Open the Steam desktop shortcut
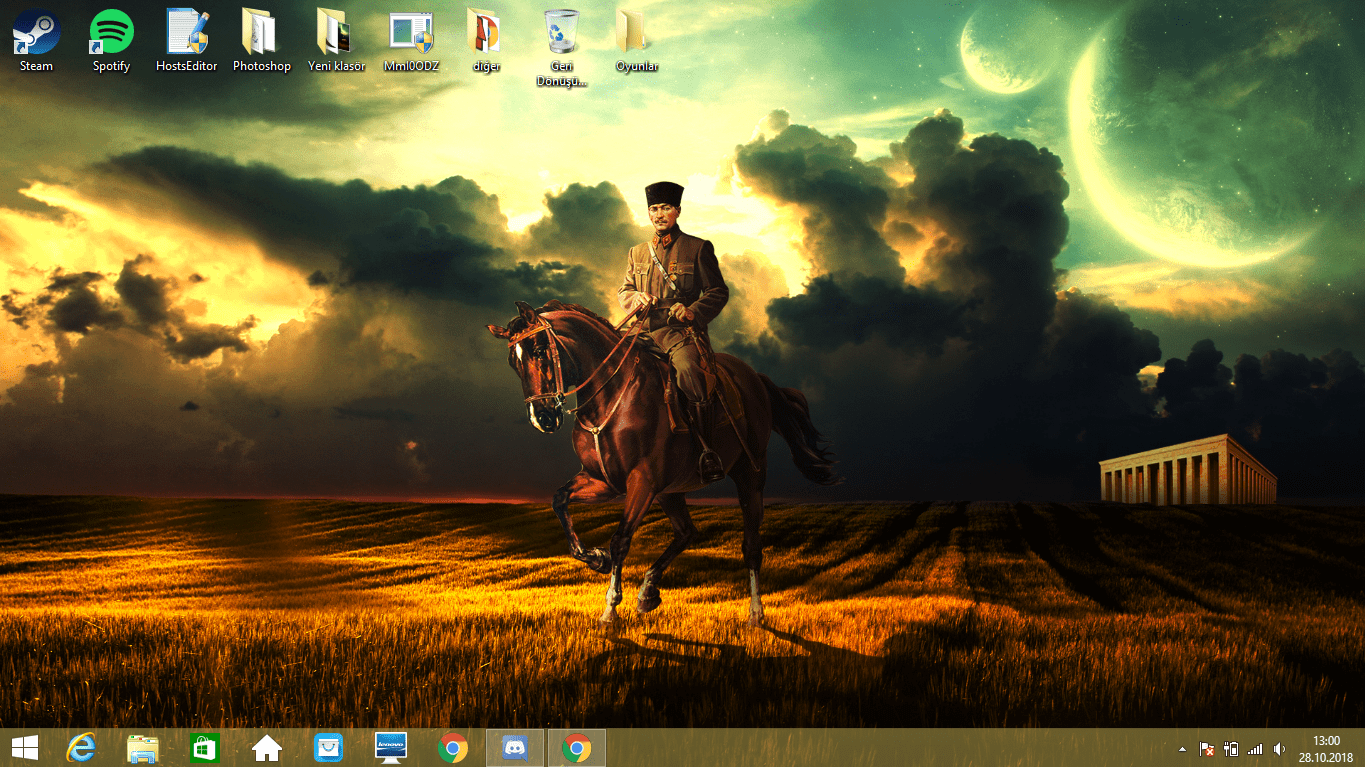The width and height of the screenshot is (1365, 767). pos(36,40)
